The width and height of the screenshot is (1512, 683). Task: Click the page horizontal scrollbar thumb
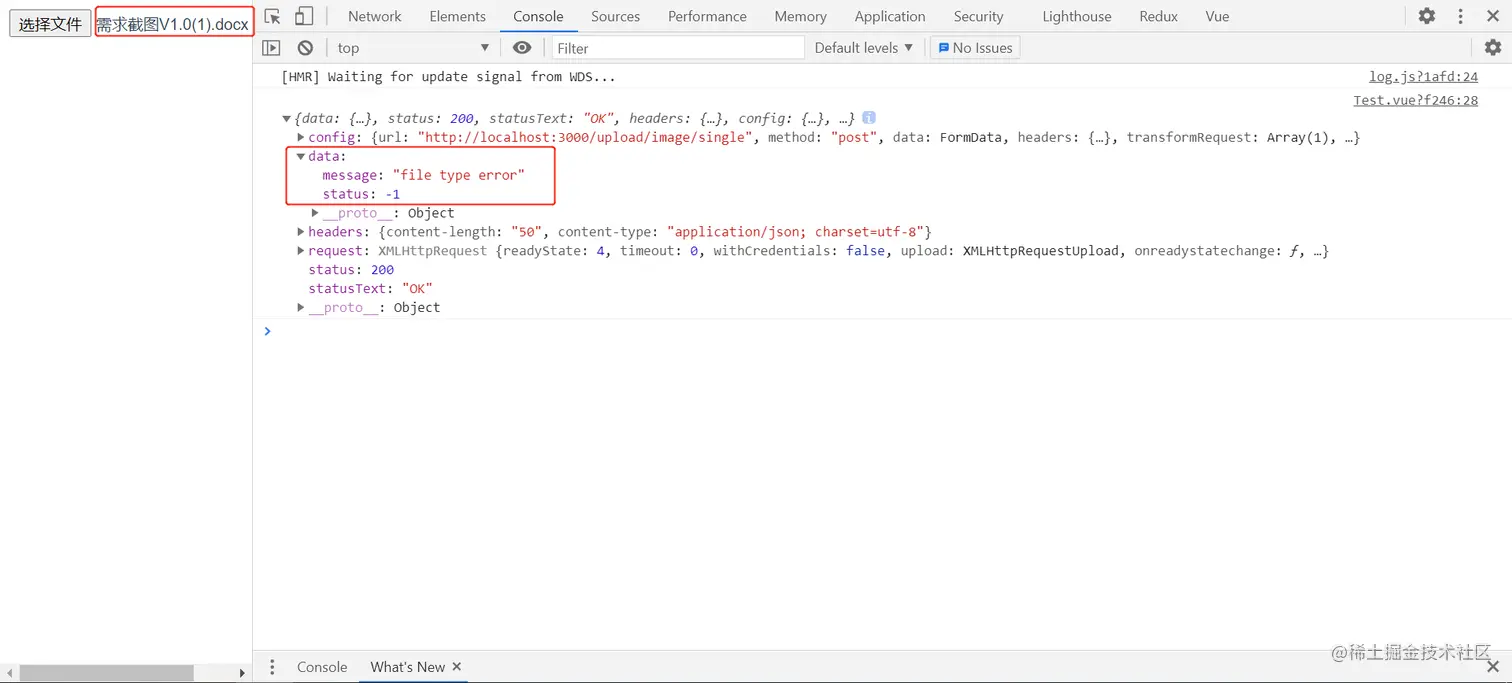click(x=106, y=673)
